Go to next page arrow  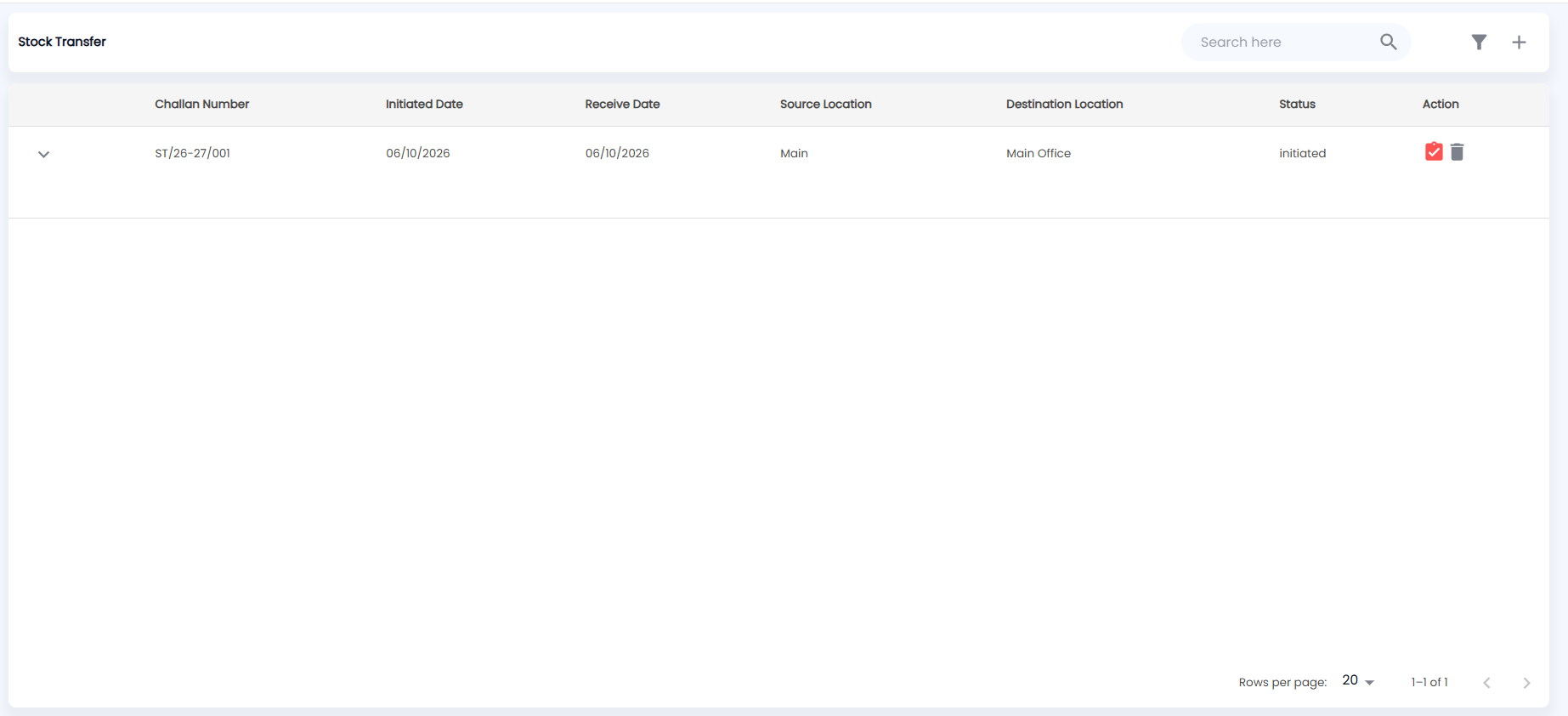pos(1526,682)
